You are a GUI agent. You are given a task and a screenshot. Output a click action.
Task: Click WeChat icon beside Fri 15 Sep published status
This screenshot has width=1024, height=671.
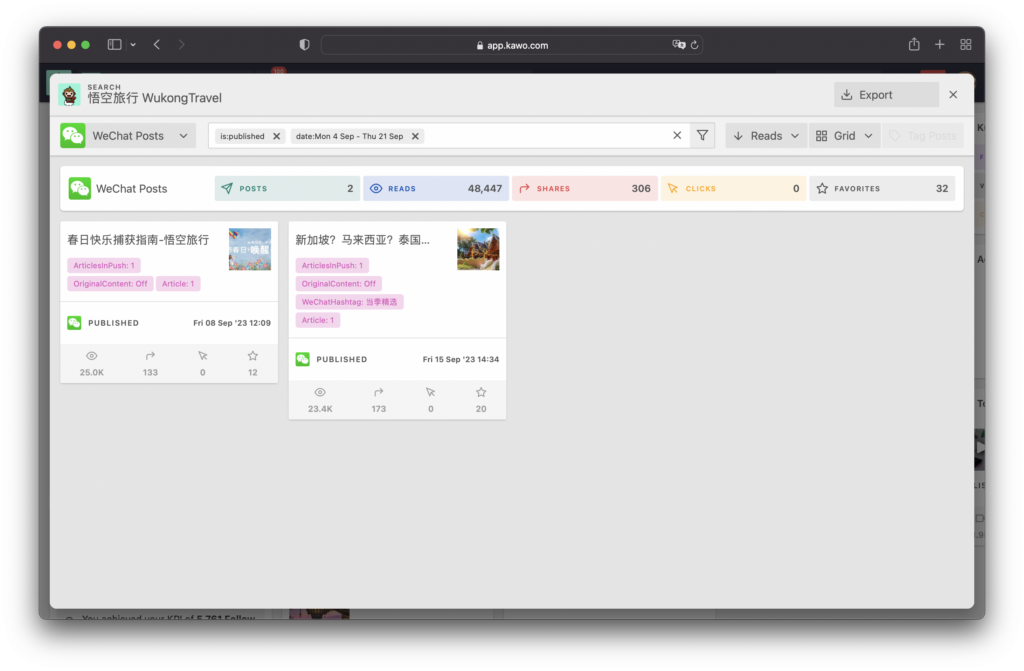point(302,359)
